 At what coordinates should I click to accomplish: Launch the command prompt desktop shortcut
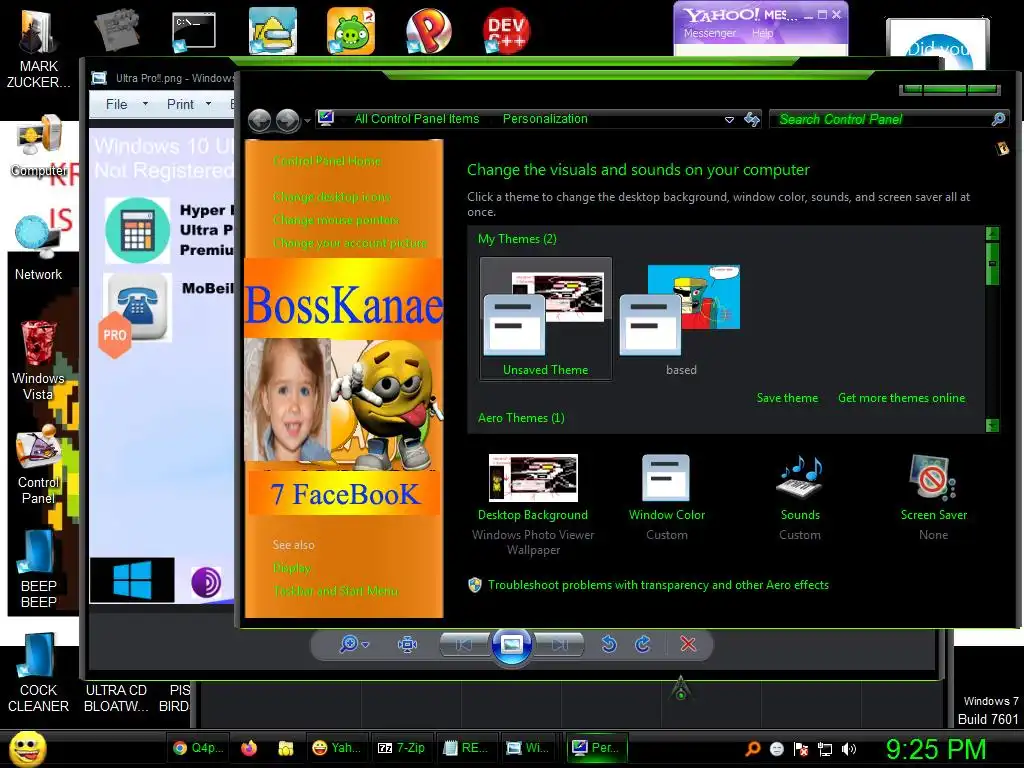pyautogui.click(x=193, y=31)
